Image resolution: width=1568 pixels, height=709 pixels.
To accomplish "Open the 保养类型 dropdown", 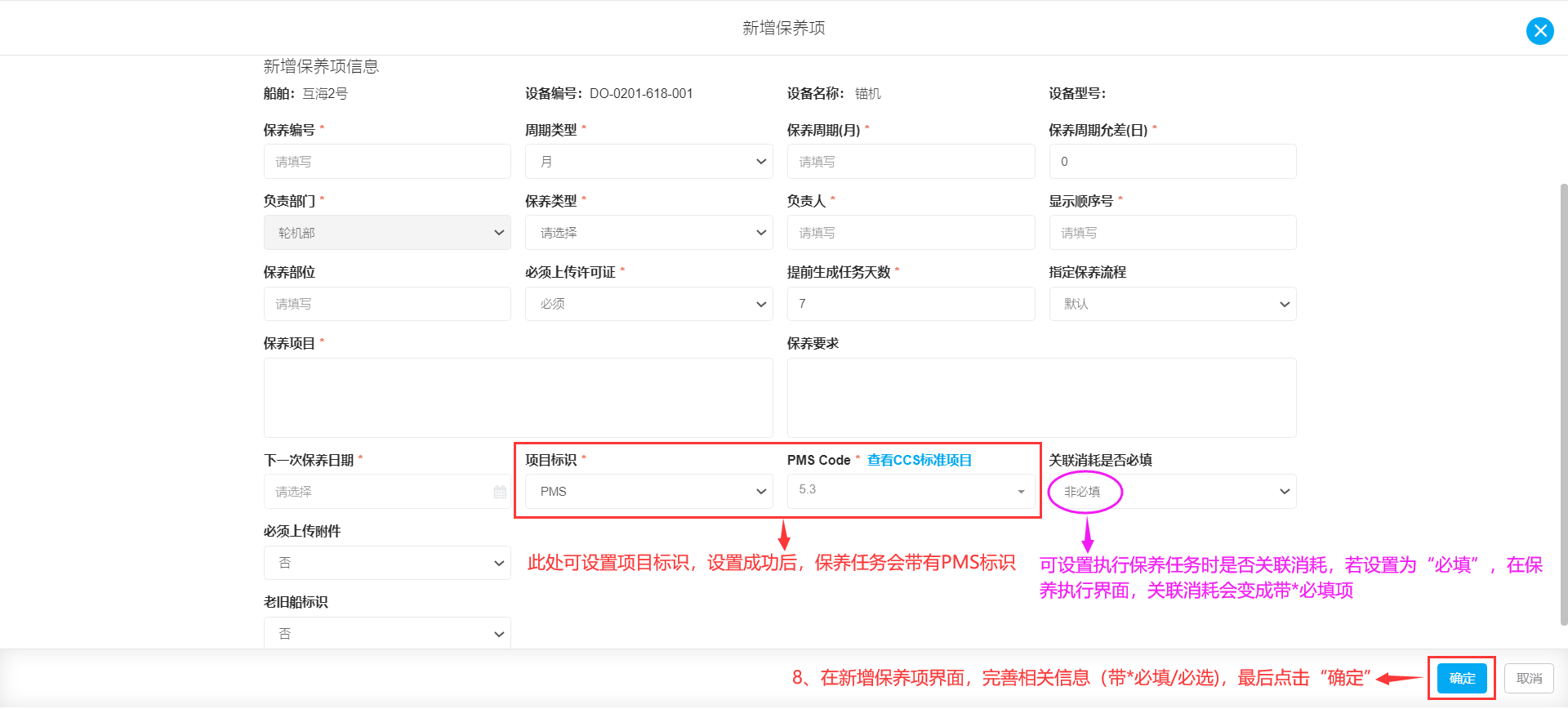I will (649, 233).
